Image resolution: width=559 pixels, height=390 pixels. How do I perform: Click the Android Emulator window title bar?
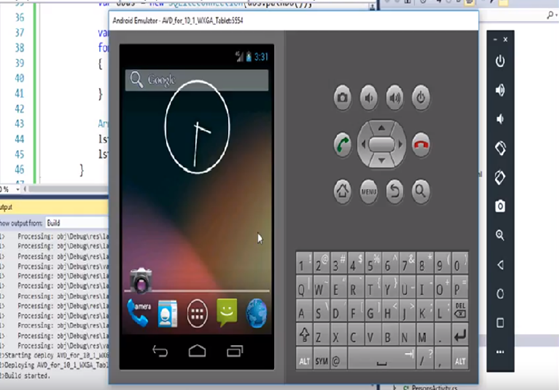coord(293,20)
